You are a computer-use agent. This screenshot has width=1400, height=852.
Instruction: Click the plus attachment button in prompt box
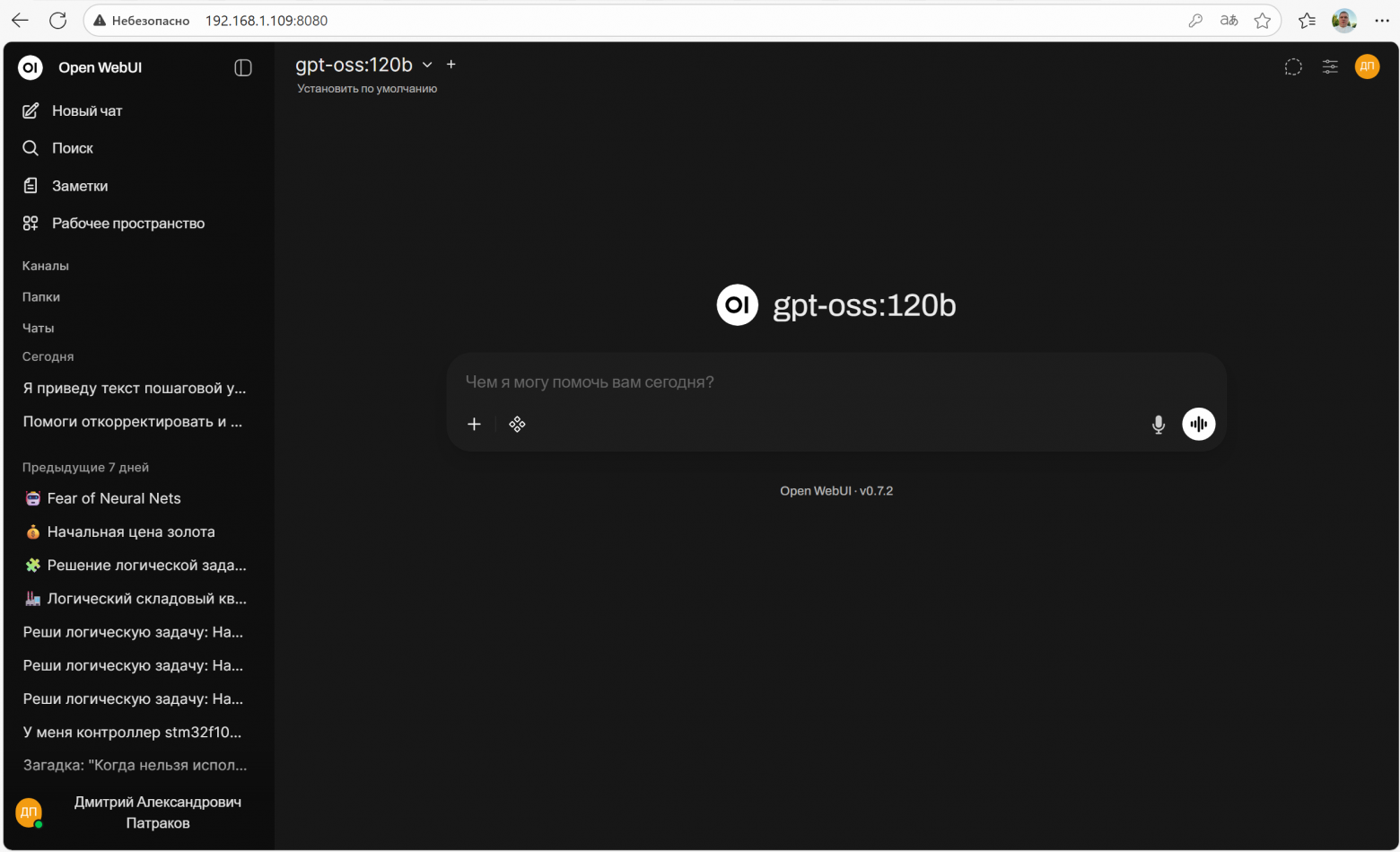pos(474,424)
